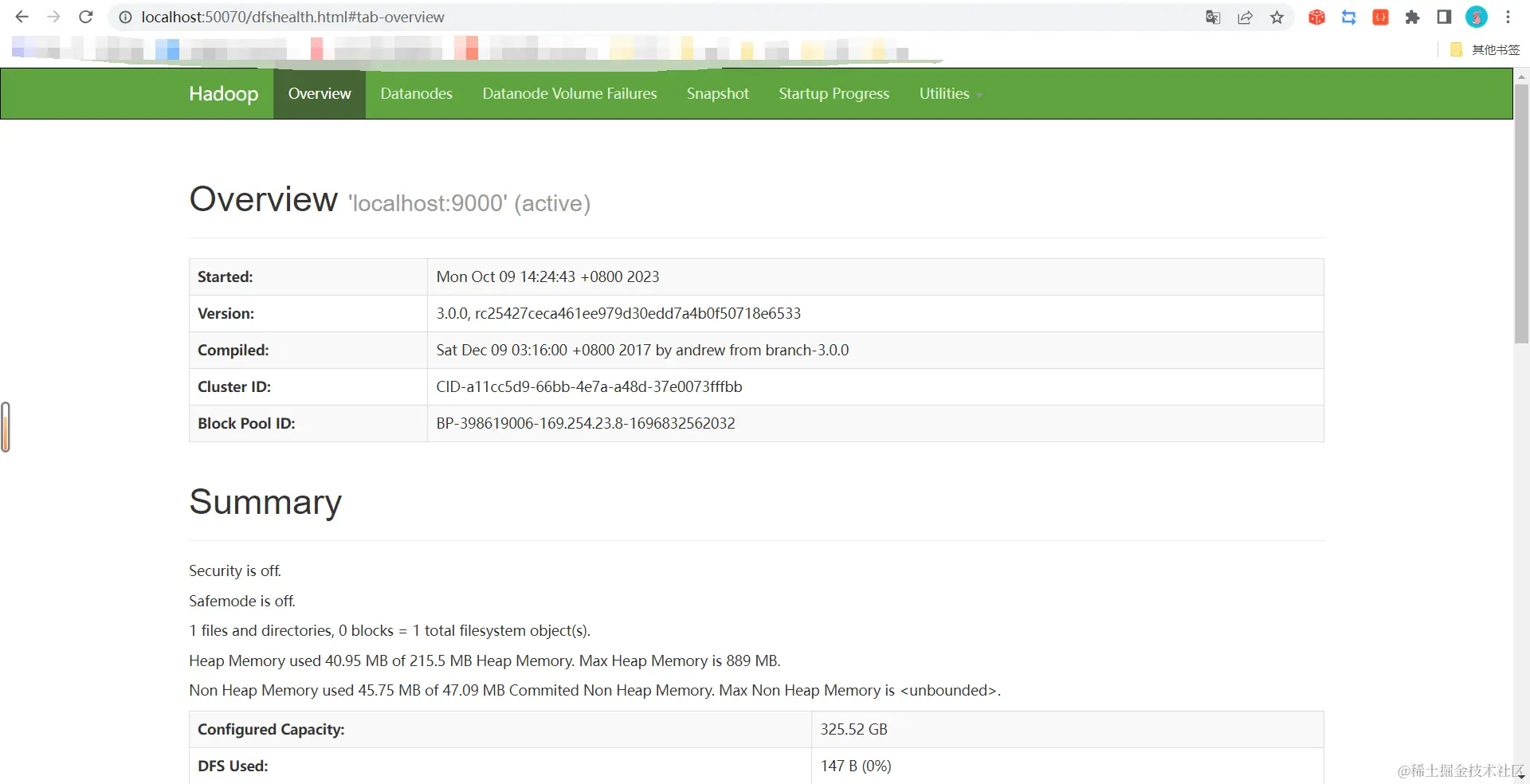
Task: Click the 'Compiled:' row label
Action: pos(233,350)
